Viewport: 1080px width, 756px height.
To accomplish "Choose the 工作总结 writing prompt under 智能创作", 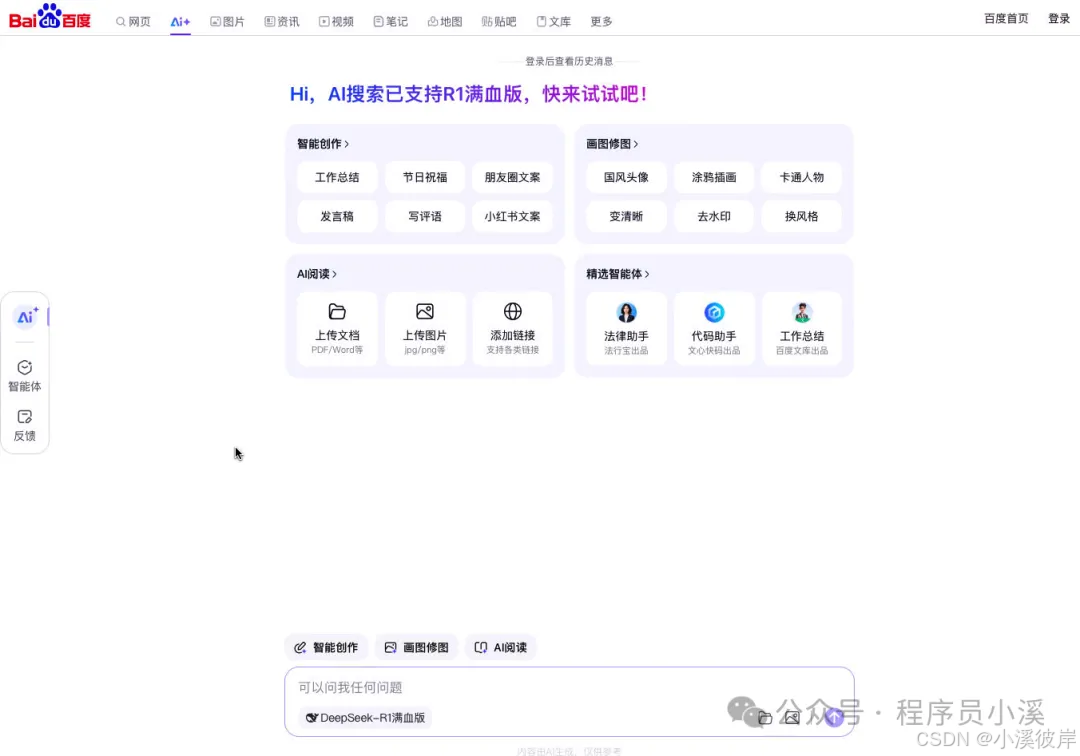I will (x=337, y=177).
